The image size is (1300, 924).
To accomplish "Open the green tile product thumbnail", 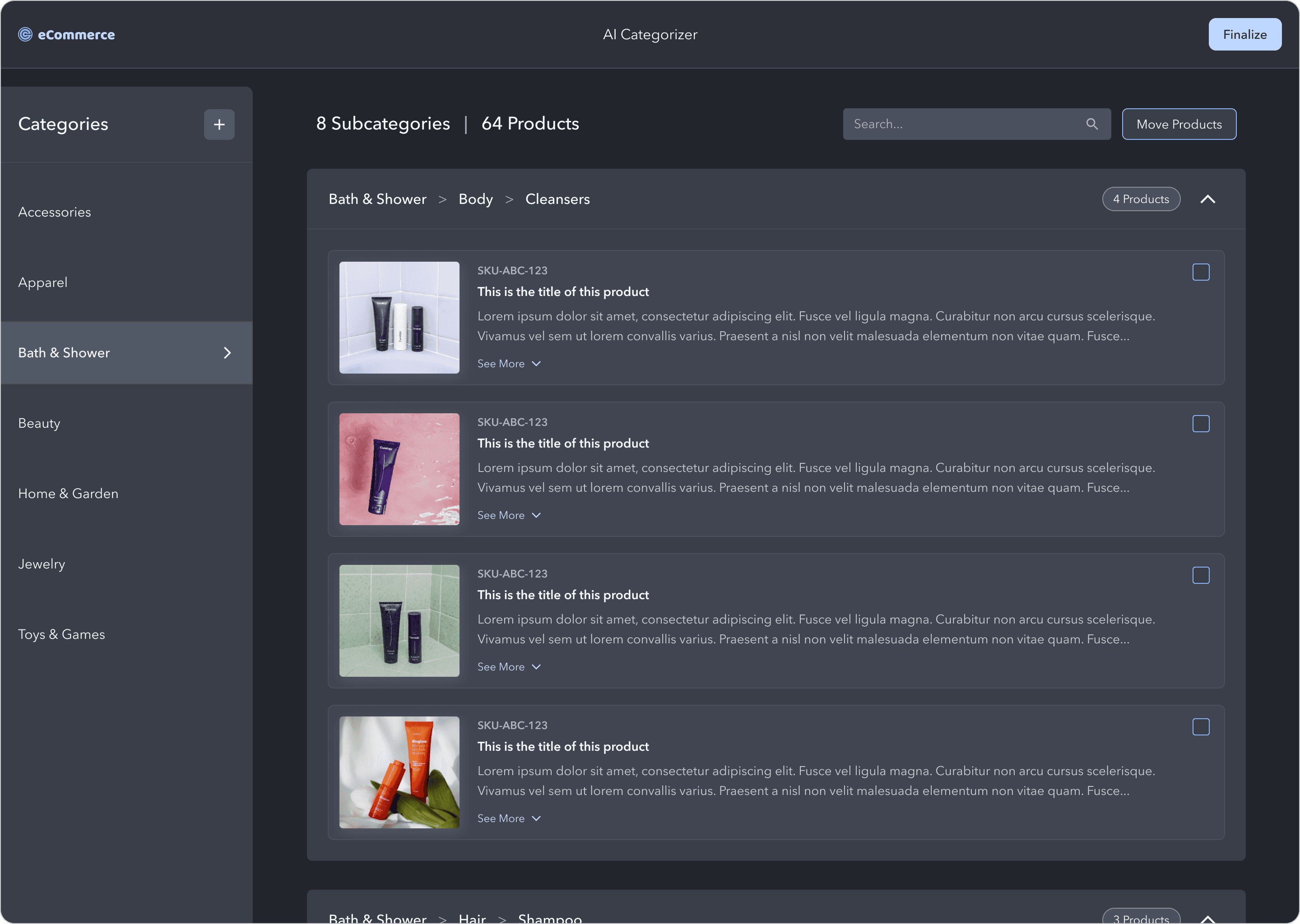I will (x=399, y=620).
